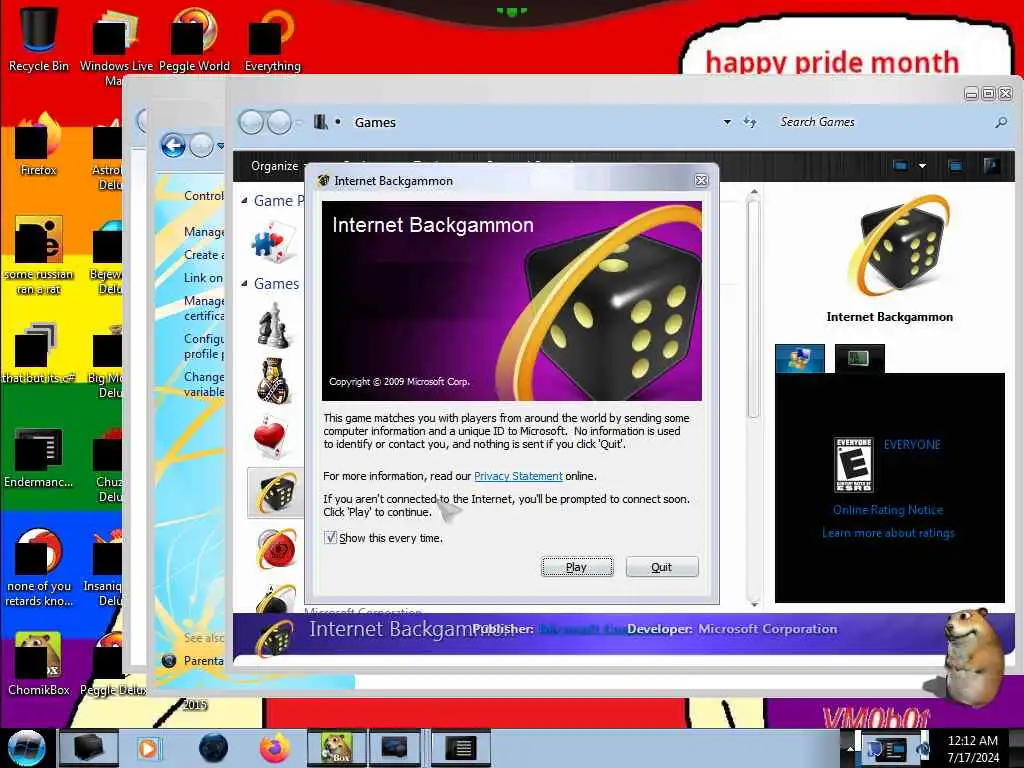This screenshot has height=768, width=1024.
Task: Open Parental Controls link in Control Panel window
Action: [x=203, y=660]
